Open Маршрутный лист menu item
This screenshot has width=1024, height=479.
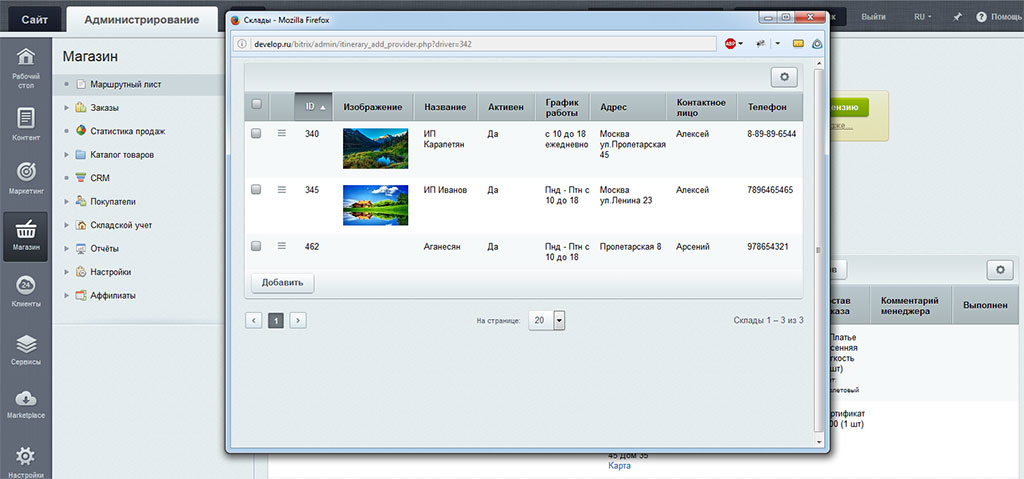pos(119,84)
